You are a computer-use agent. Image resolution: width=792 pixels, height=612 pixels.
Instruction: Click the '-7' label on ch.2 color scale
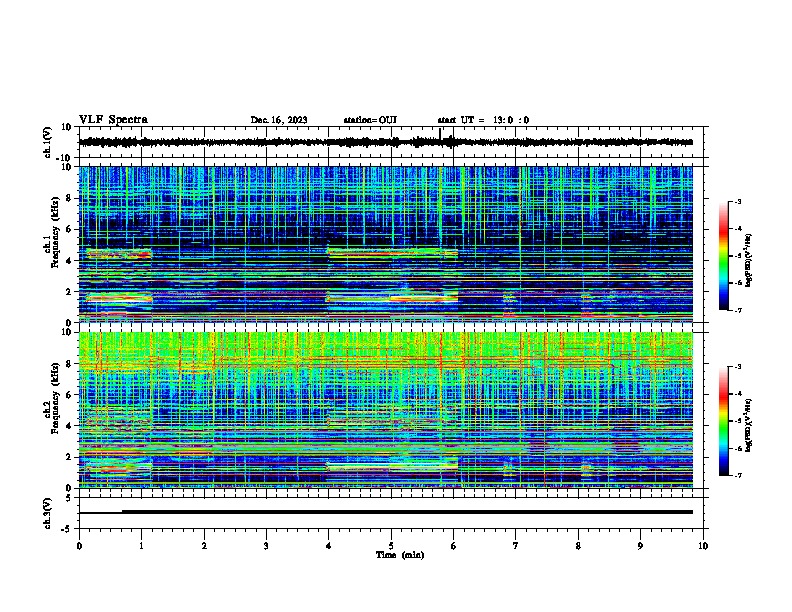coord(737,475)
